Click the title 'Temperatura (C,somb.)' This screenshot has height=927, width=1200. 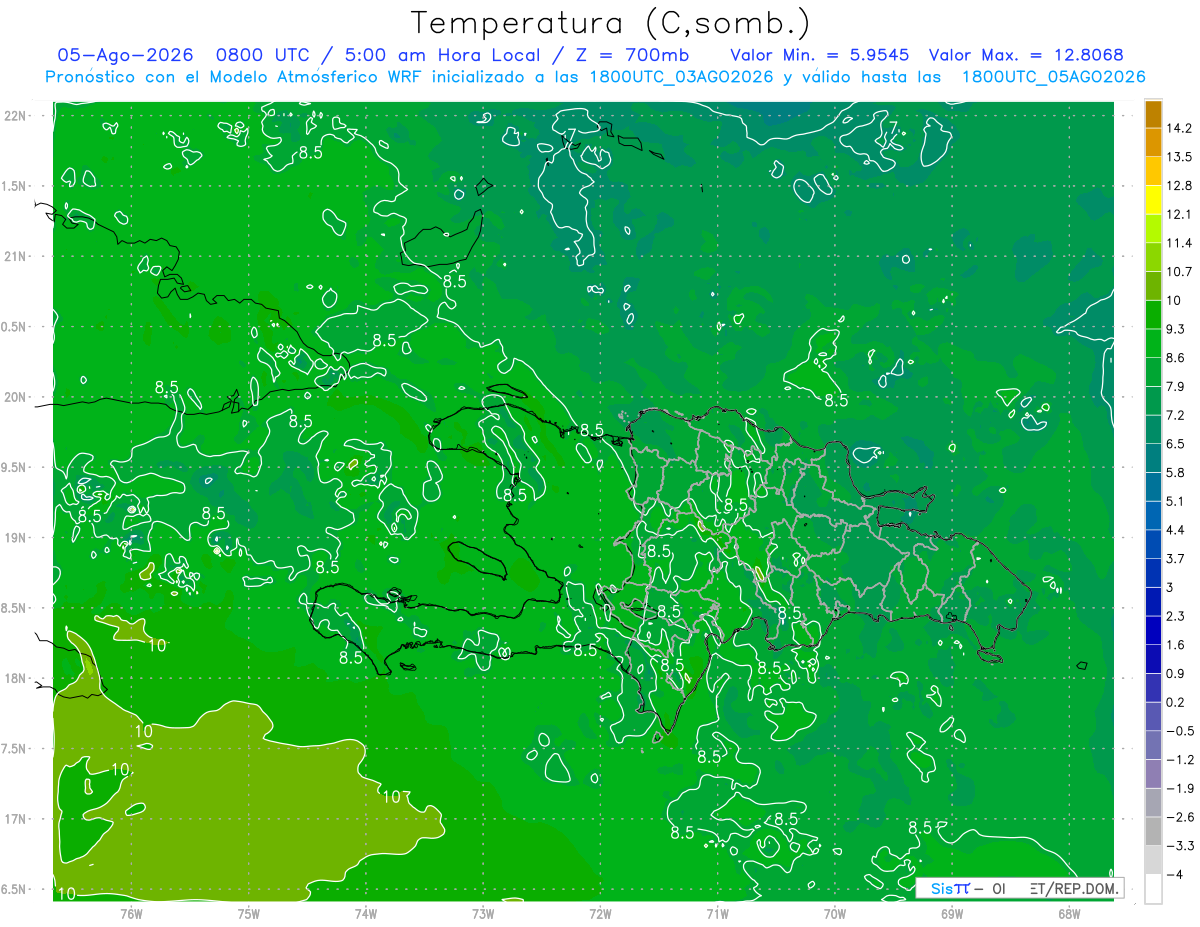pos(610,23)
